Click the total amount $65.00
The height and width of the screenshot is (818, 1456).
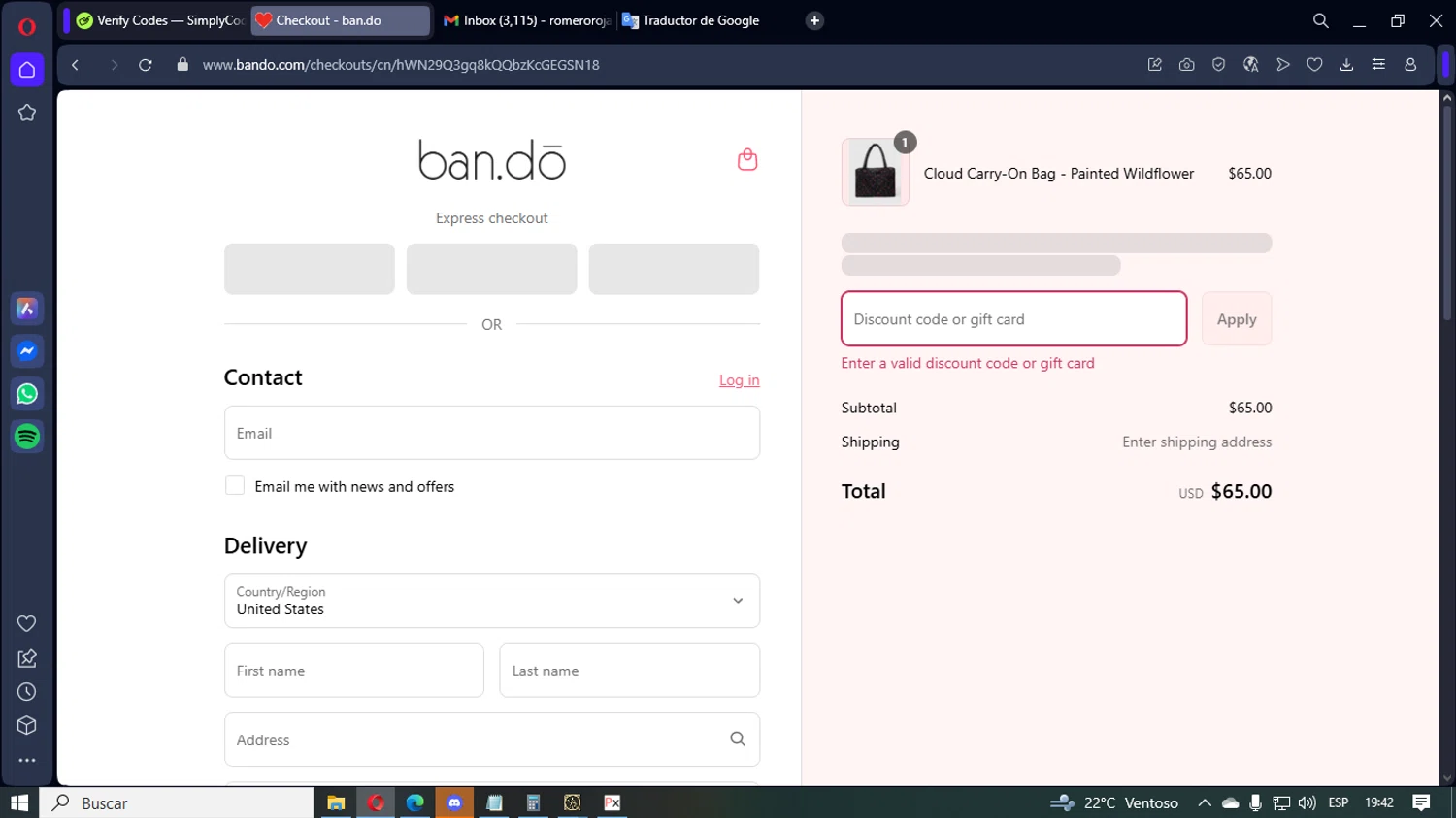point(1241,491)
